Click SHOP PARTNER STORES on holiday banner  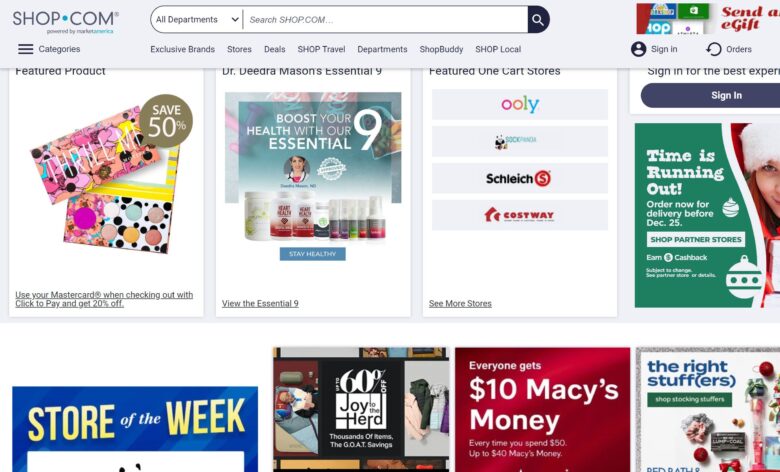click(695, 239)
